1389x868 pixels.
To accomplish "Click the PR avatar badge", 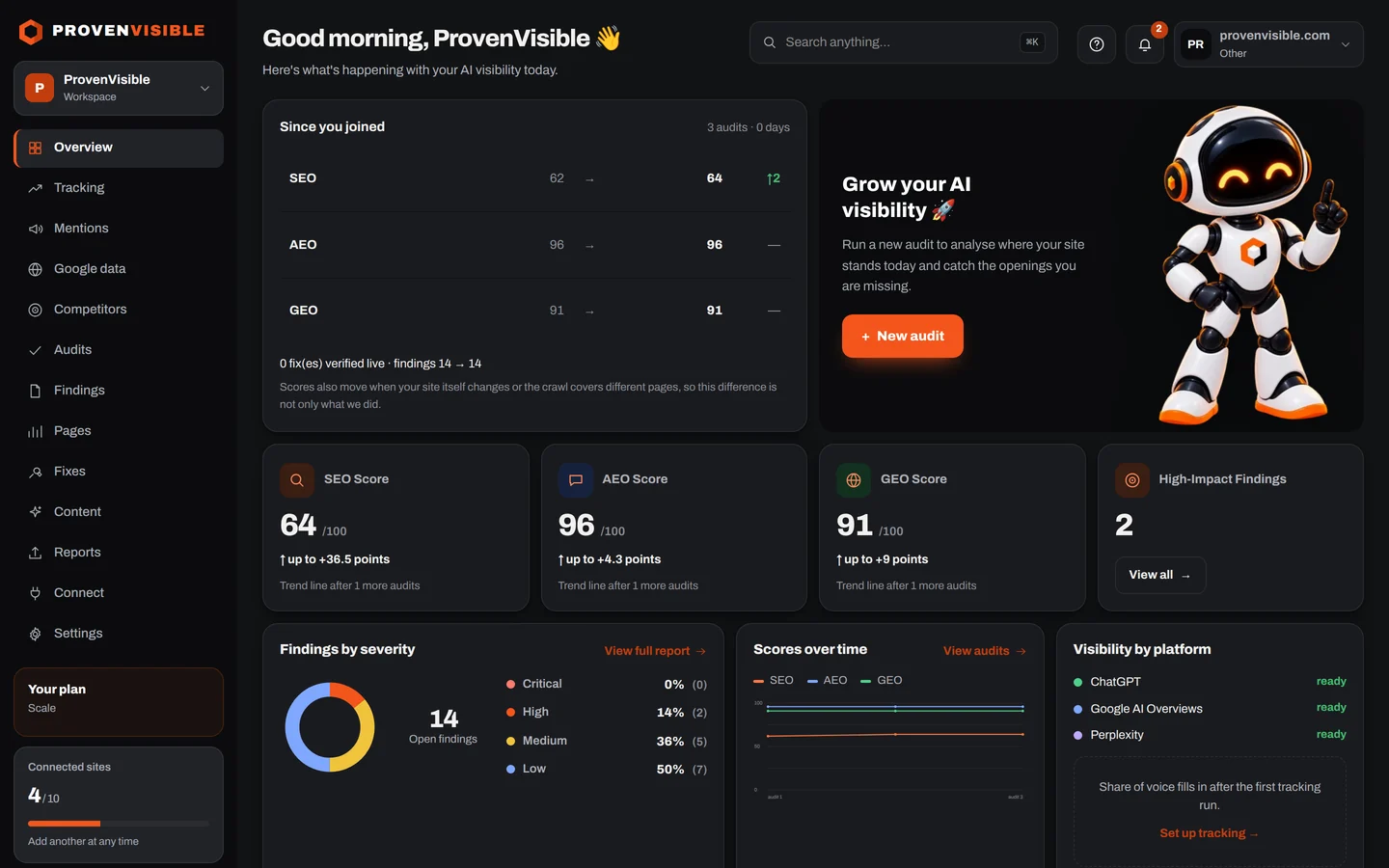I will (x=1196, y=44).
